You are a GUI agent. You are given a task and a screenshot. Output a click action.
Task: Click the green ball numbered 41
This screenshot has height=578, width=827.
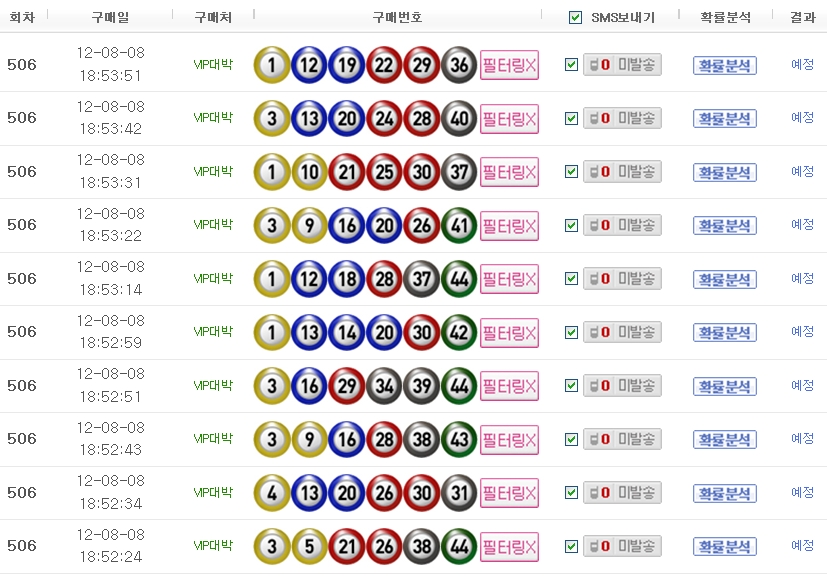(459, 226)
